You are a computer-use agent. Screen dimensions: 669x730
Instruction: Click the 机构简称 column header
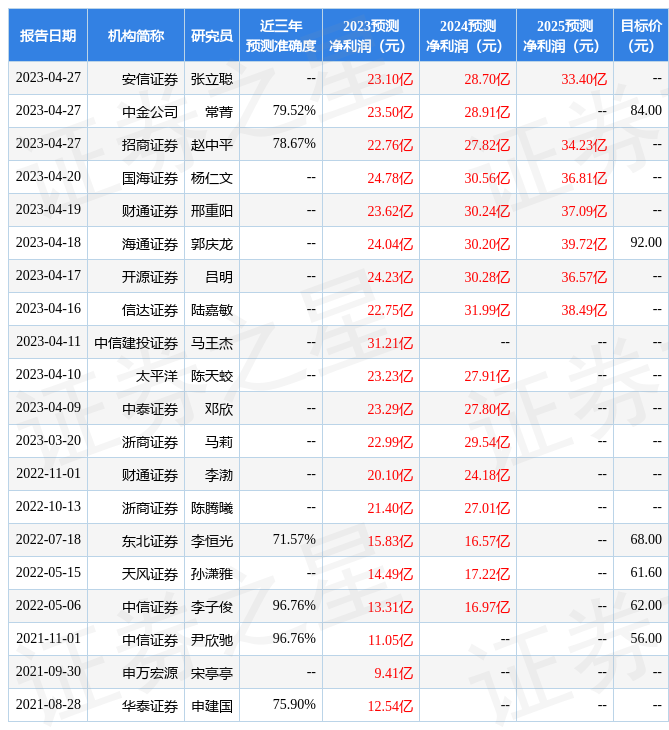(136, 35)
